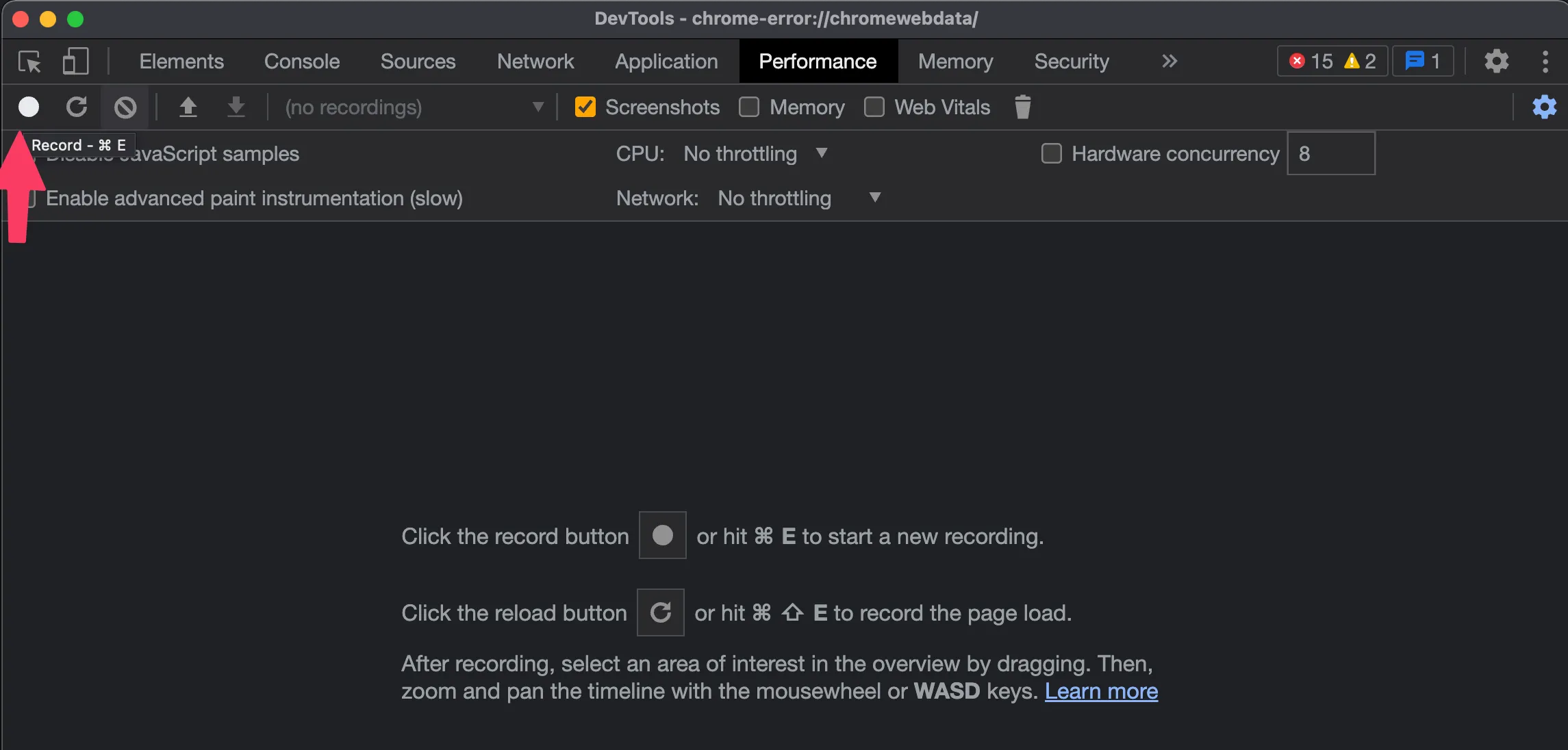Open the capture settings gear in the Performance toolbar
This screenshot has height=750, width=1568.
(x=1544, y=107)
